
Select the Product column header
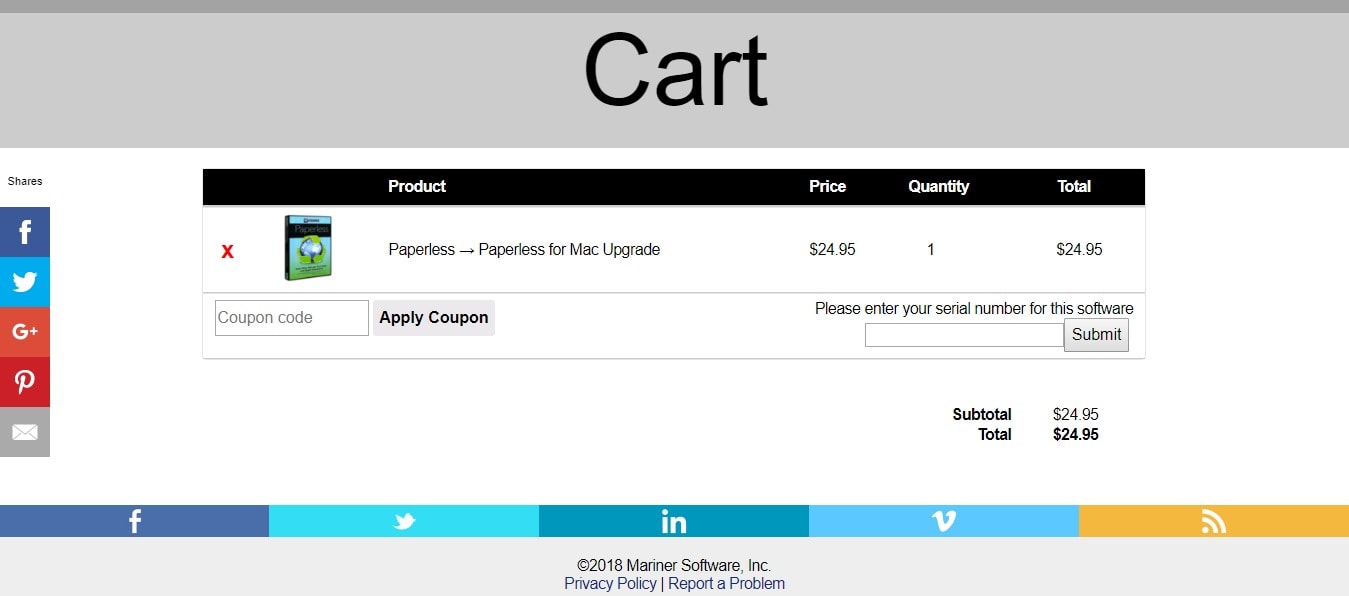pos(417,186)
